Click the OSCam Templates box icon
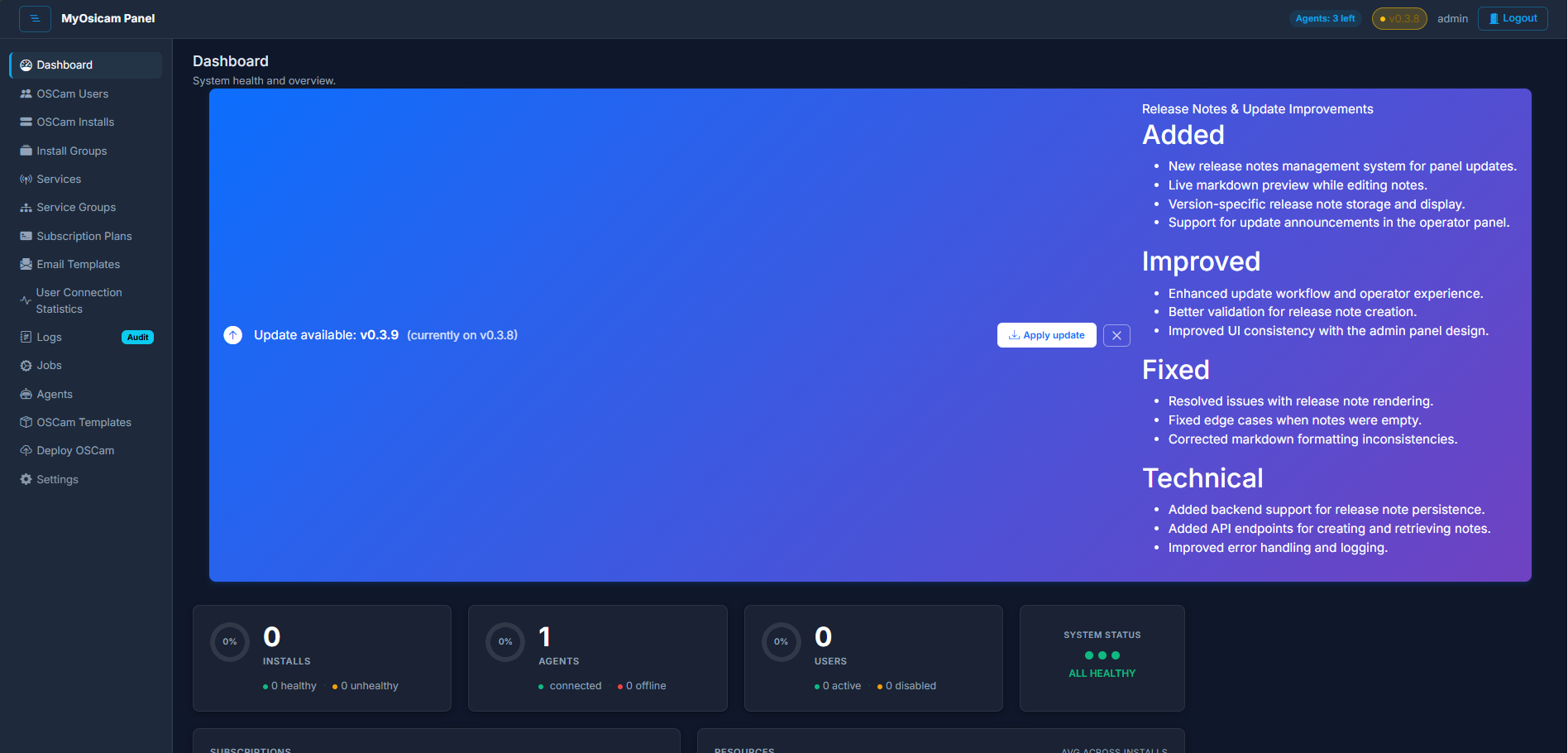 coord(26,422)
